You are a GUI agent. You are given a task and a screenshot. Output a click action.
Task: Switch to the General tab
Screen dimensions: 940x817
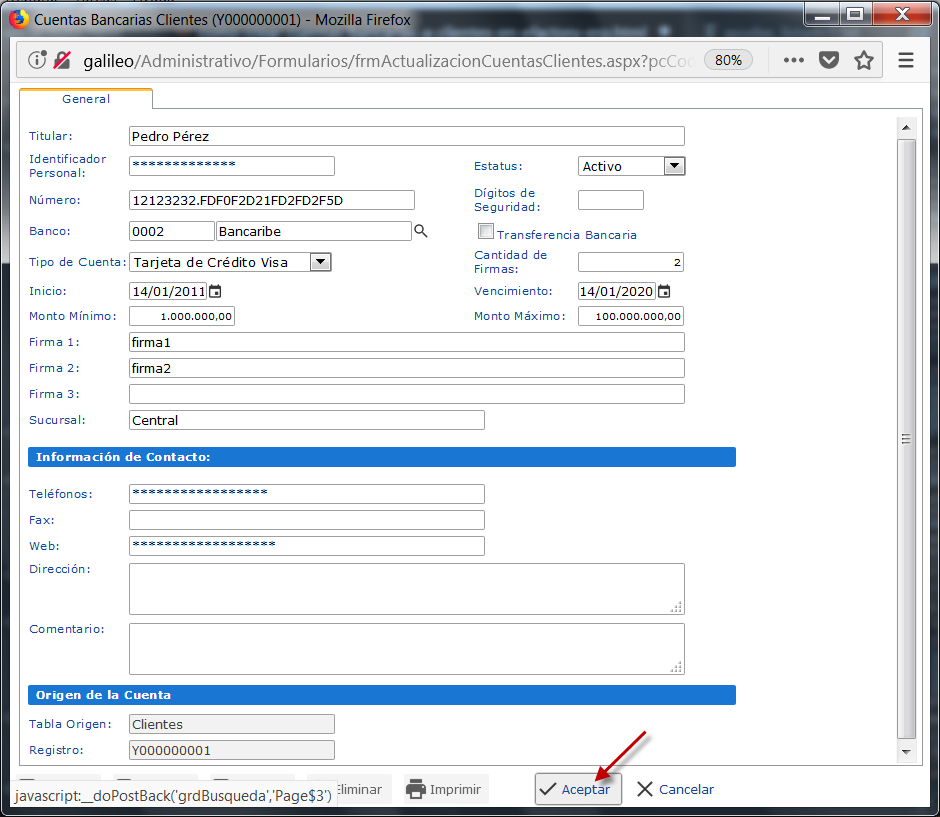(x=86, y=99)
